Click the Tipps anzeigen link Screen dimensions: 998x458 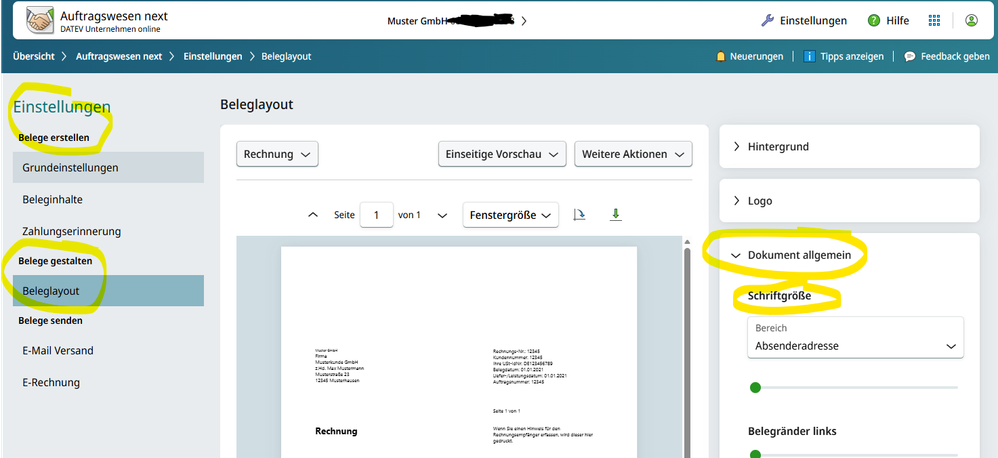click(852, 57)
